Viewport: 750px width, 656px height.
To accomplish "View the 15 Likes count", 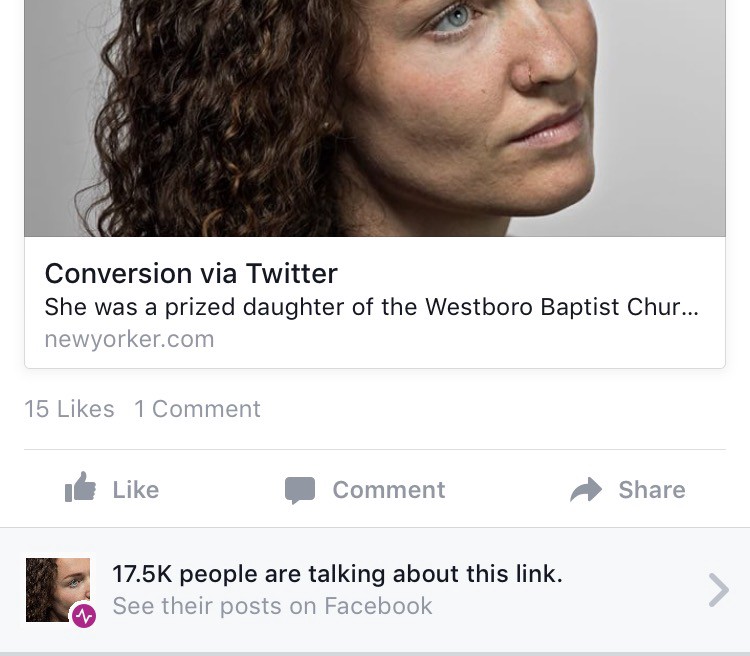I will [69, 409].
